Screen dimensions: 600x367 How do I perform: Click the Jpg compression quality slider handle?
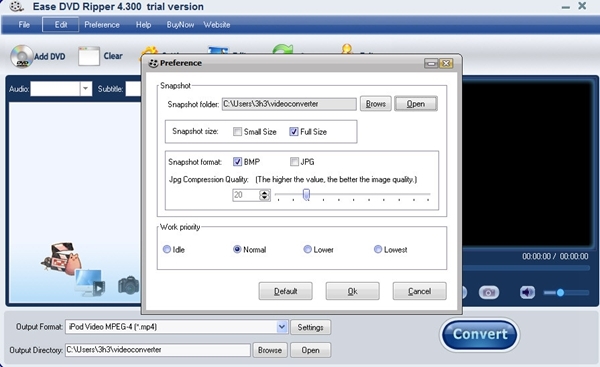click(306, 194)
